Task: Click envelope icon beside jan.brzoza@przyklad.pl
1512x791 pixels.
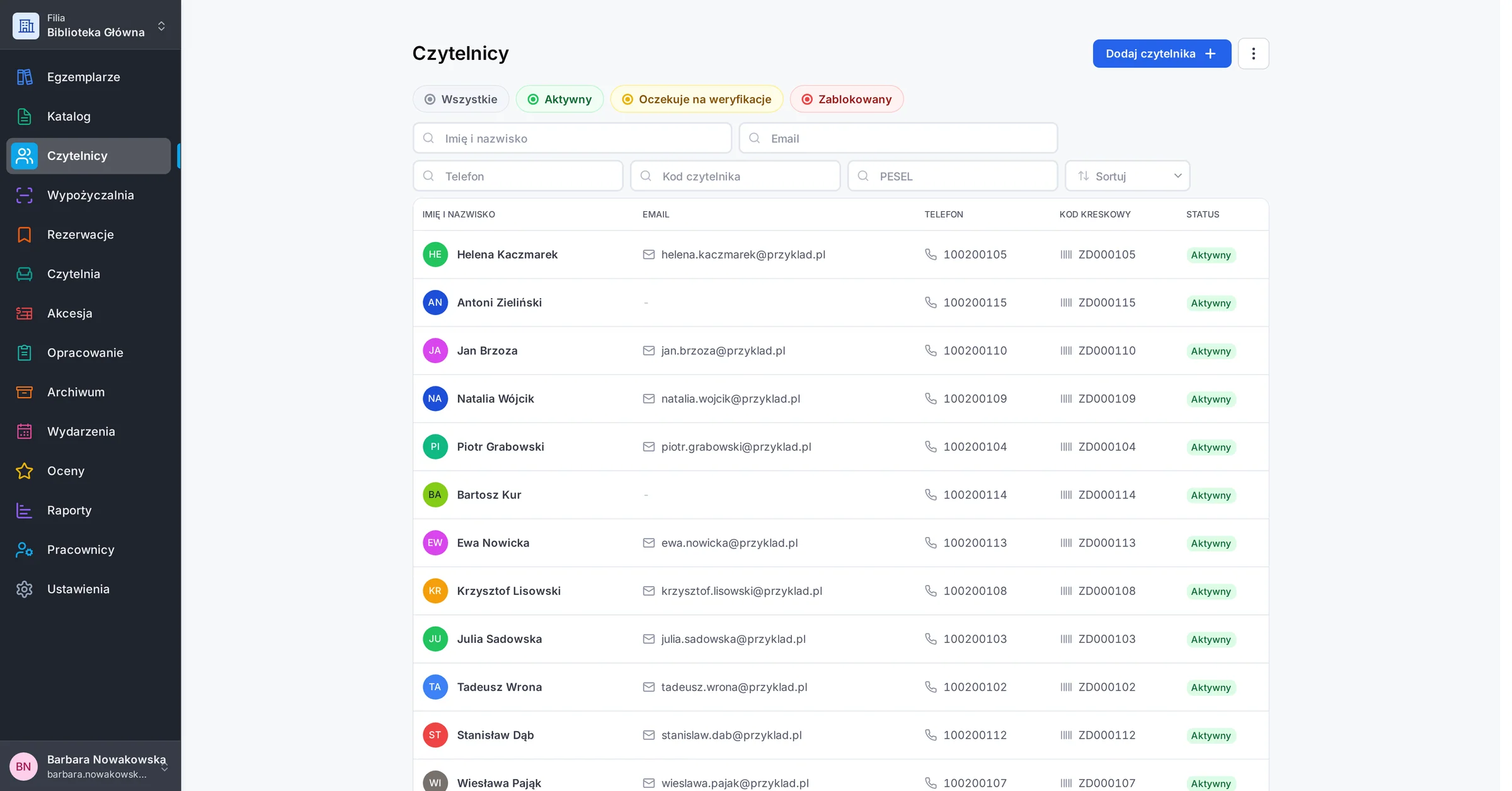Action: point(648,350)
